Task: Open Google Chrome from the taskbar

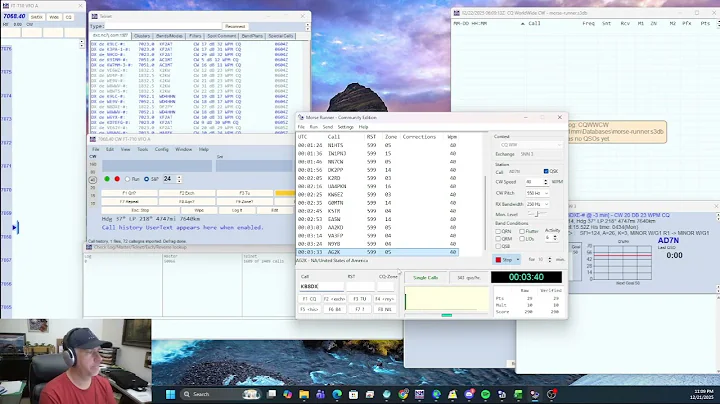Action: click(x=403, y=394)
